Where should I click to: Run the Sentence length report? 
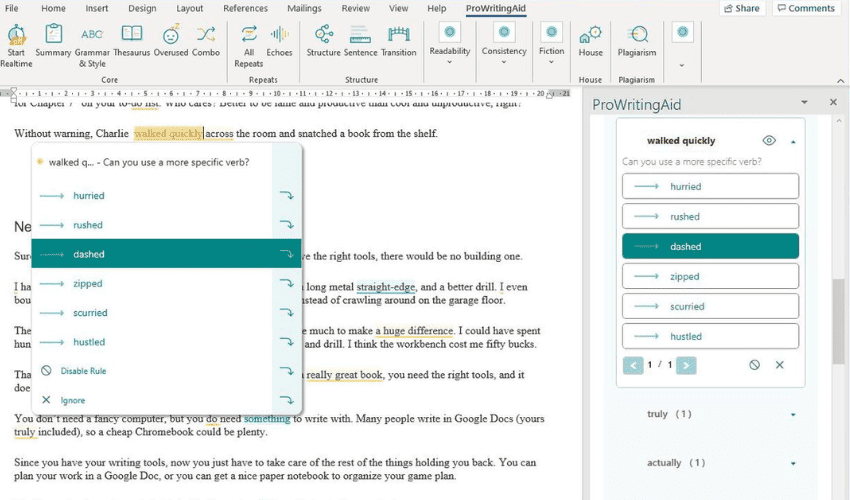360,40
